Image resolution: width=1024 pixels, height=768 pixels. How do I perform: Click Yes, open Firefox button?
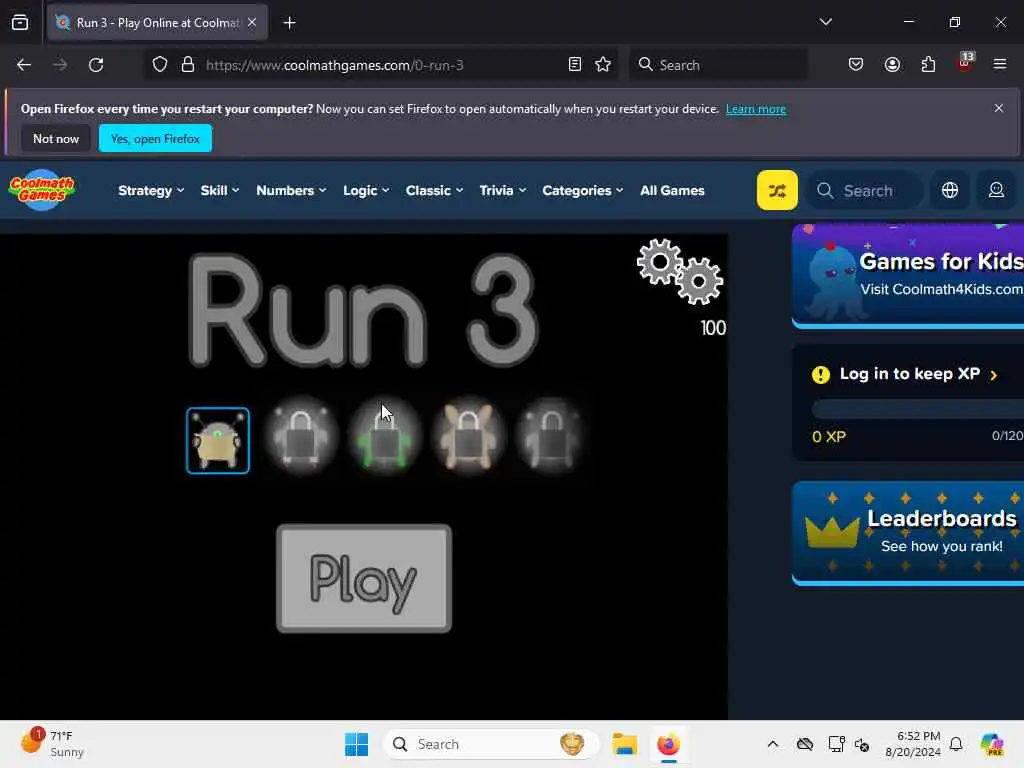pos(155,138)
